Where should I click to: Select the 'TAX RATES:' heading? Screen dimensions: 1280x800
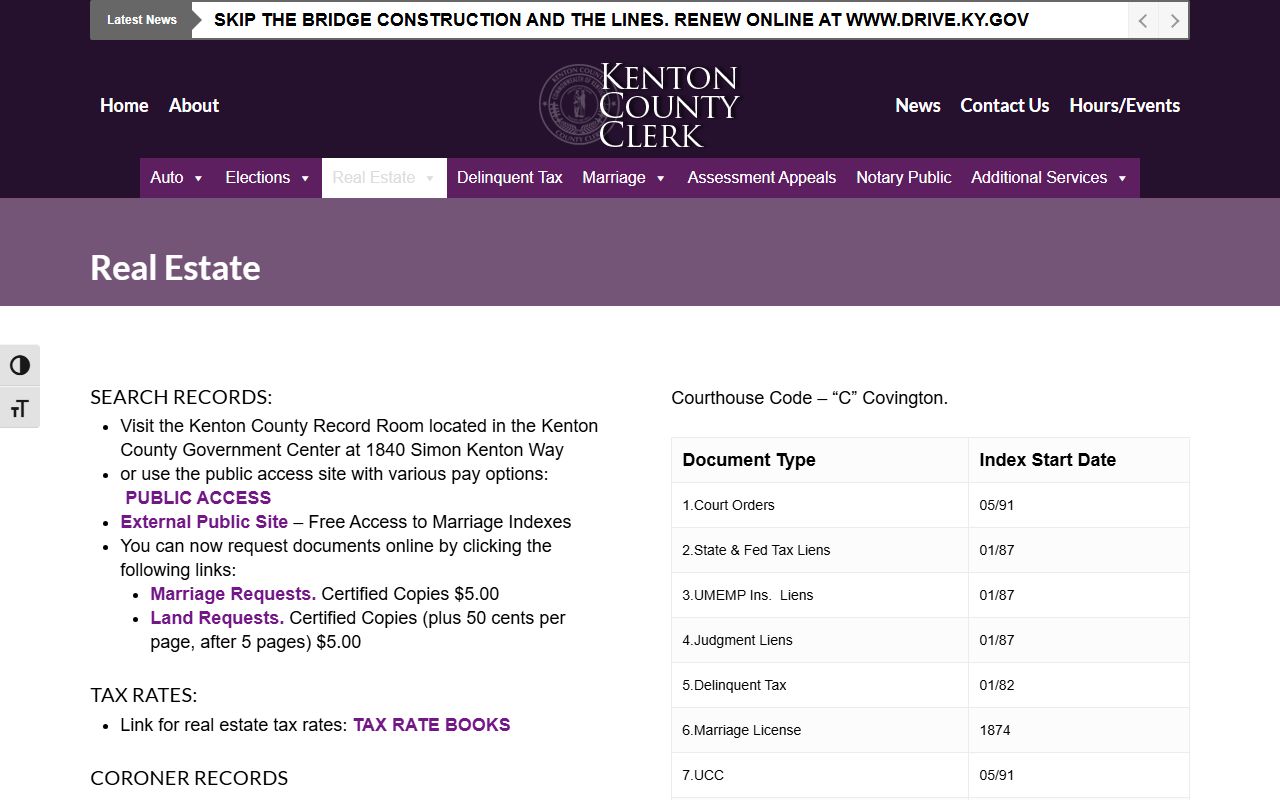(x=144, y=695)
